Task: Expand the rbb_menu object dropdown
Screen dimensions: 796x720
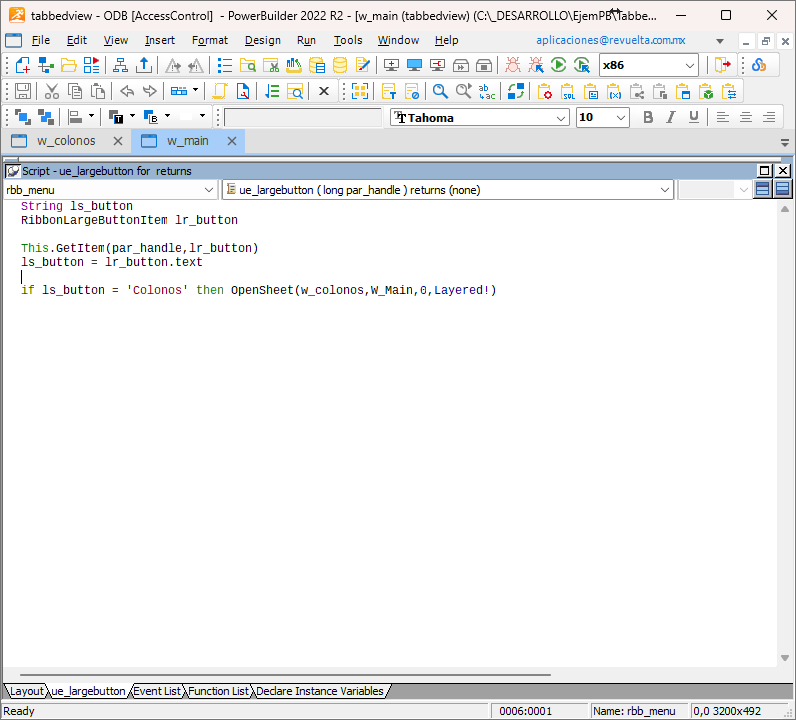Action: pos(209,189)
